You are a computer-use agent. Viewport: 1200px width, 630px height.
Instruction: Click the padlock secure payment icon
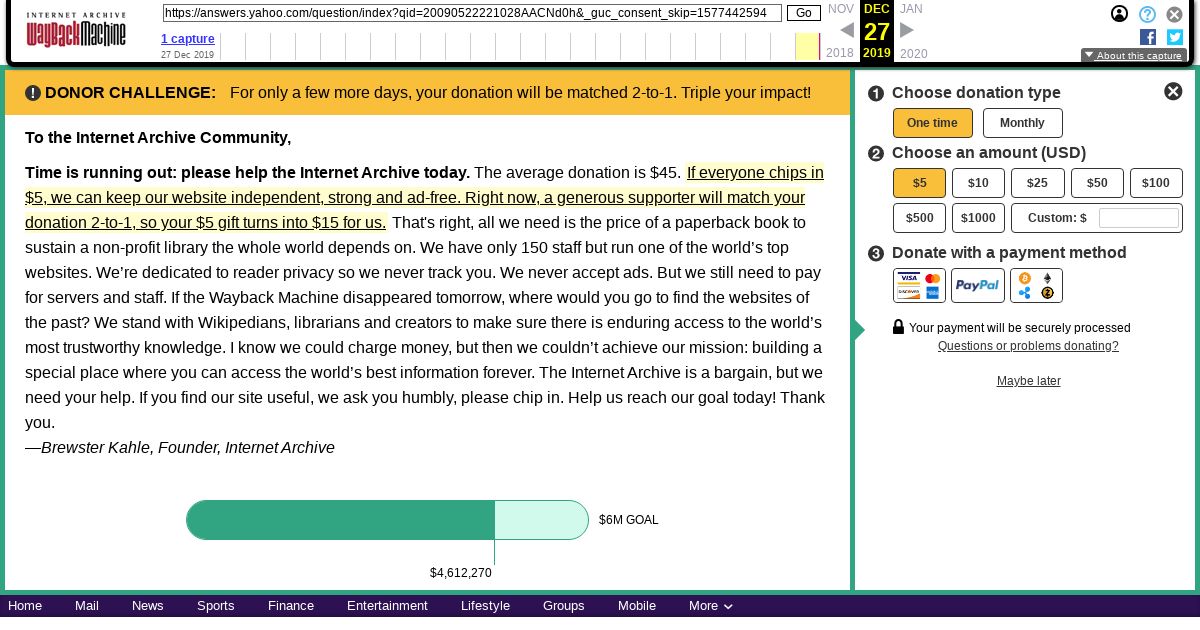point(898,327)
